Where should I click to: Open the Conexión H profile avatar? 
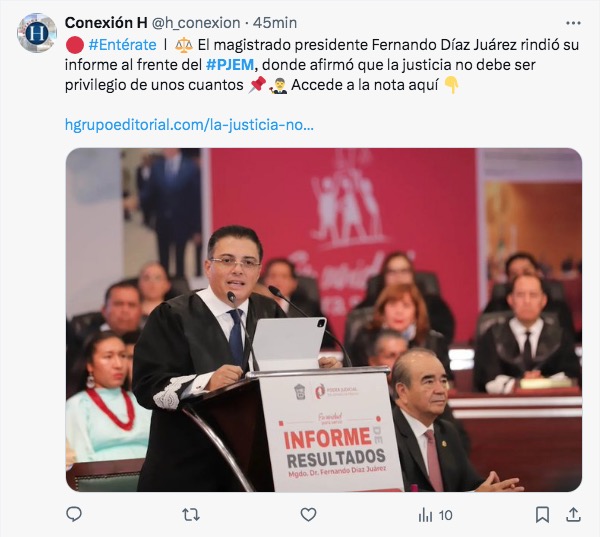tap(37, 33)
